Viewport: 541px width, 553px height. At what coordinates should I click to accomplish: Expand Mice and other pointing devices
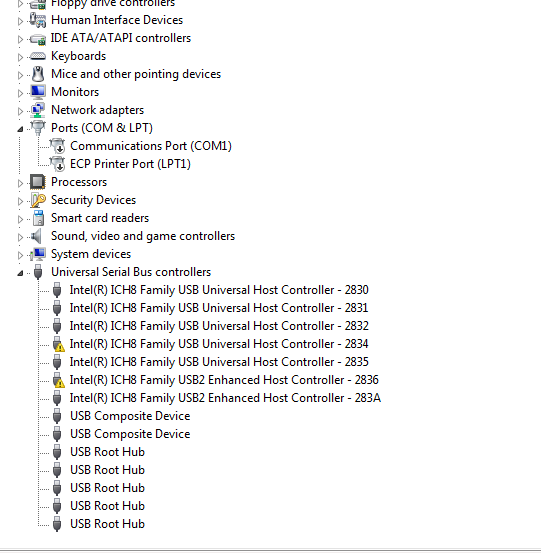(20, 75)
